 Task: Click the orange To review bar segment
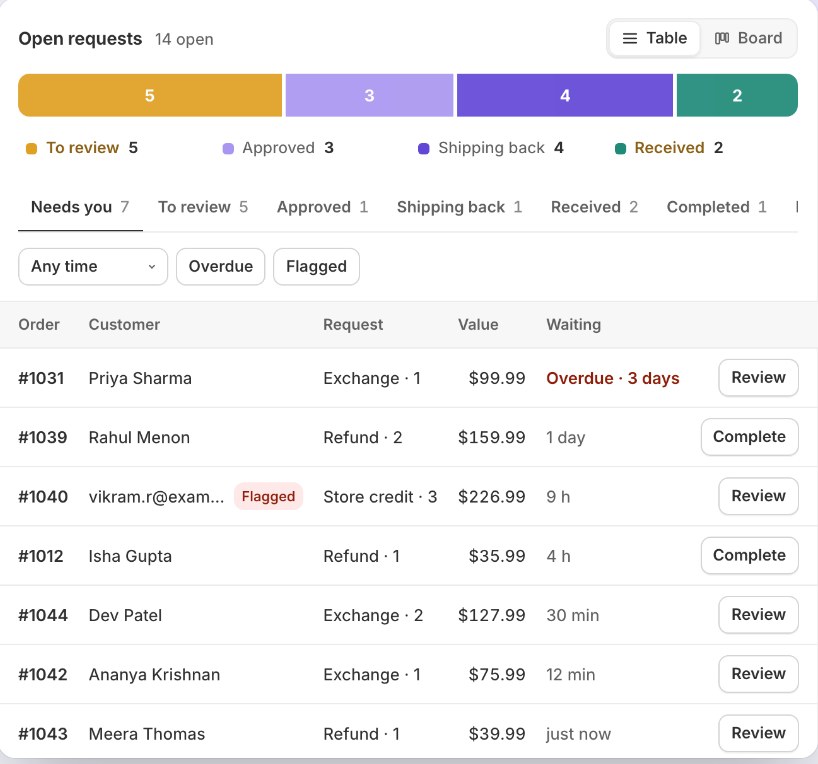[x=150, y=95]
